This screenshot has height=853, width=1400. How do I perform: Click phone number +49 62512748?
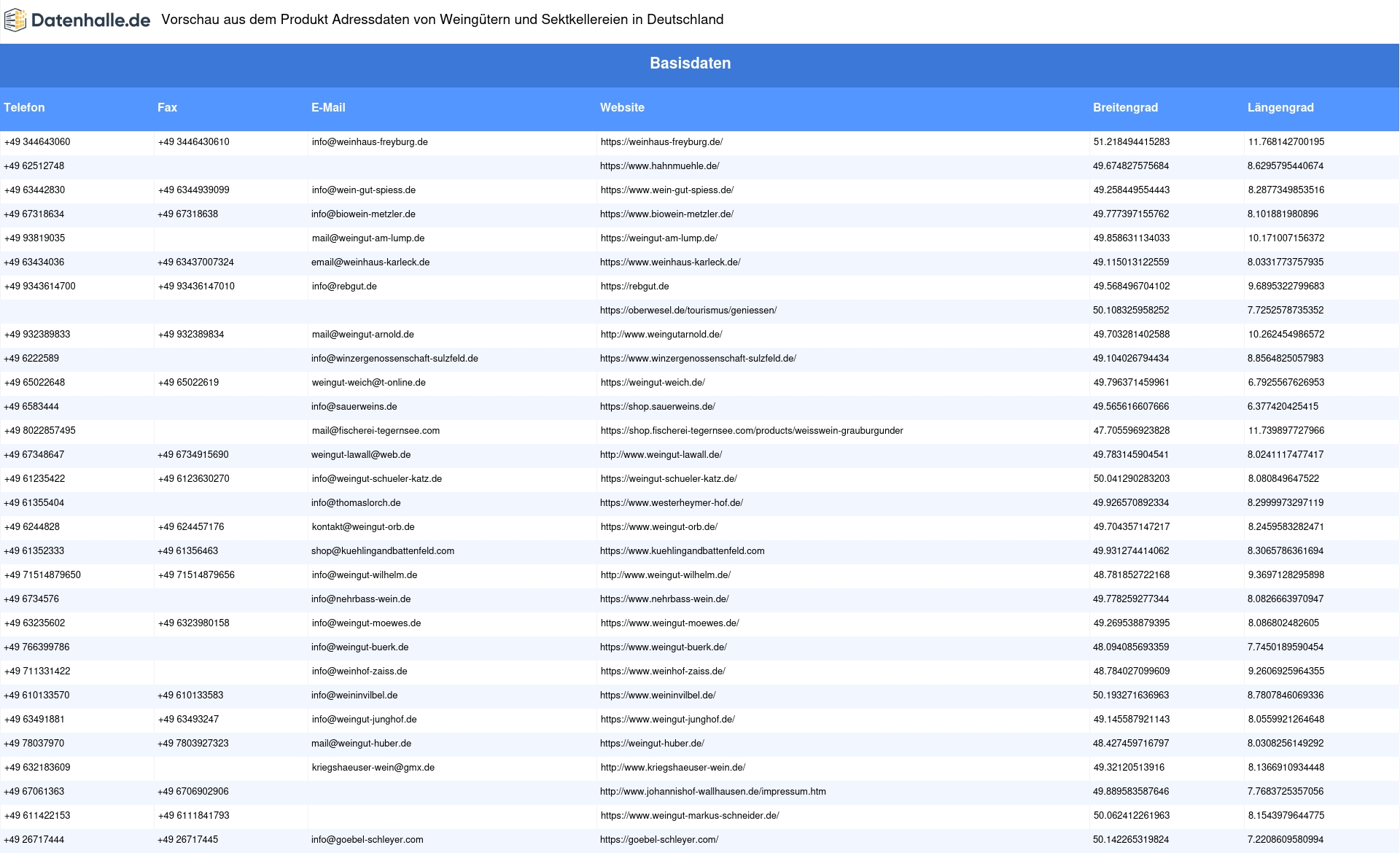click(34, 166)
